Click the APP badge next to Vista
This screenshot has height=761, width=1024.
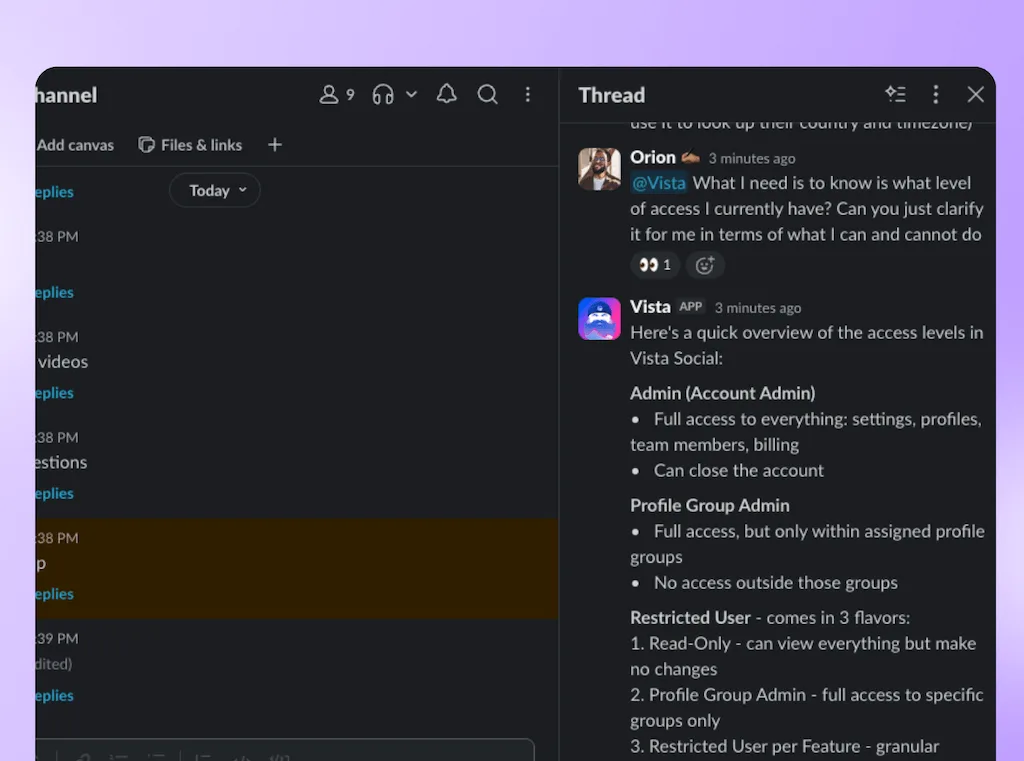tap(690, 306)
